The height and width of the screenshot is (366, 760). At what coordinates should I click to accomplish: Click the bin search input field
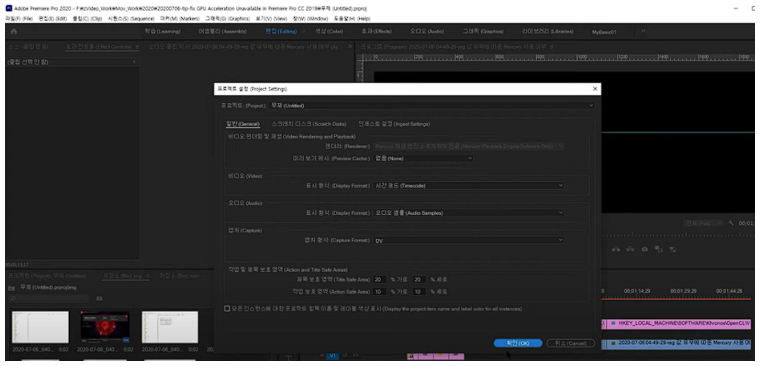[50, 298]
